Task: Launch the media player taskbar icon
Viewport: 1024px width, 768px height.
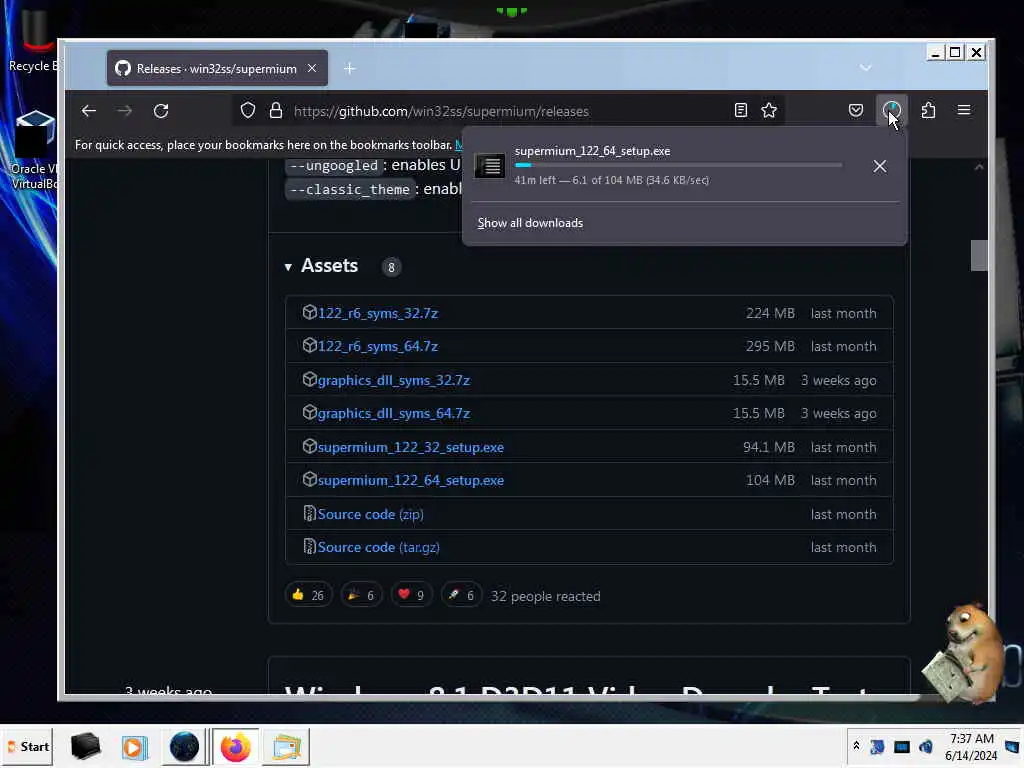Action: tap(135, 747)
